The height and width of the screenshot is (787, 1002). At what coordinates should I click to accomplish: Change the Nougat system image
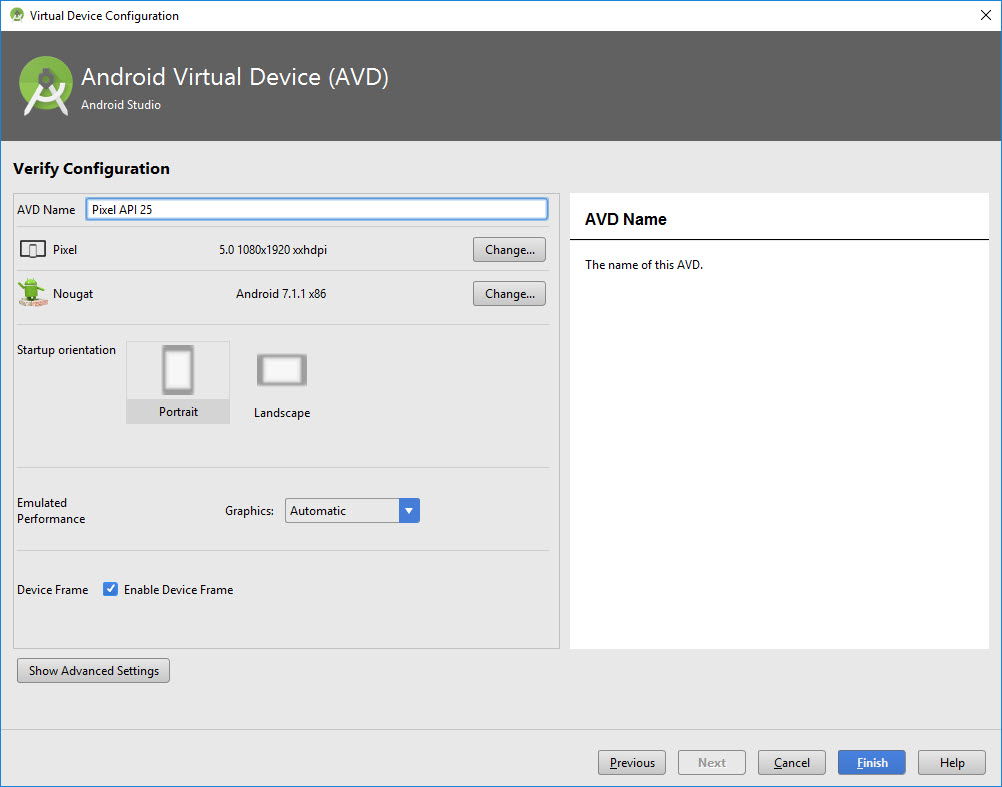[x=509, y=294]
